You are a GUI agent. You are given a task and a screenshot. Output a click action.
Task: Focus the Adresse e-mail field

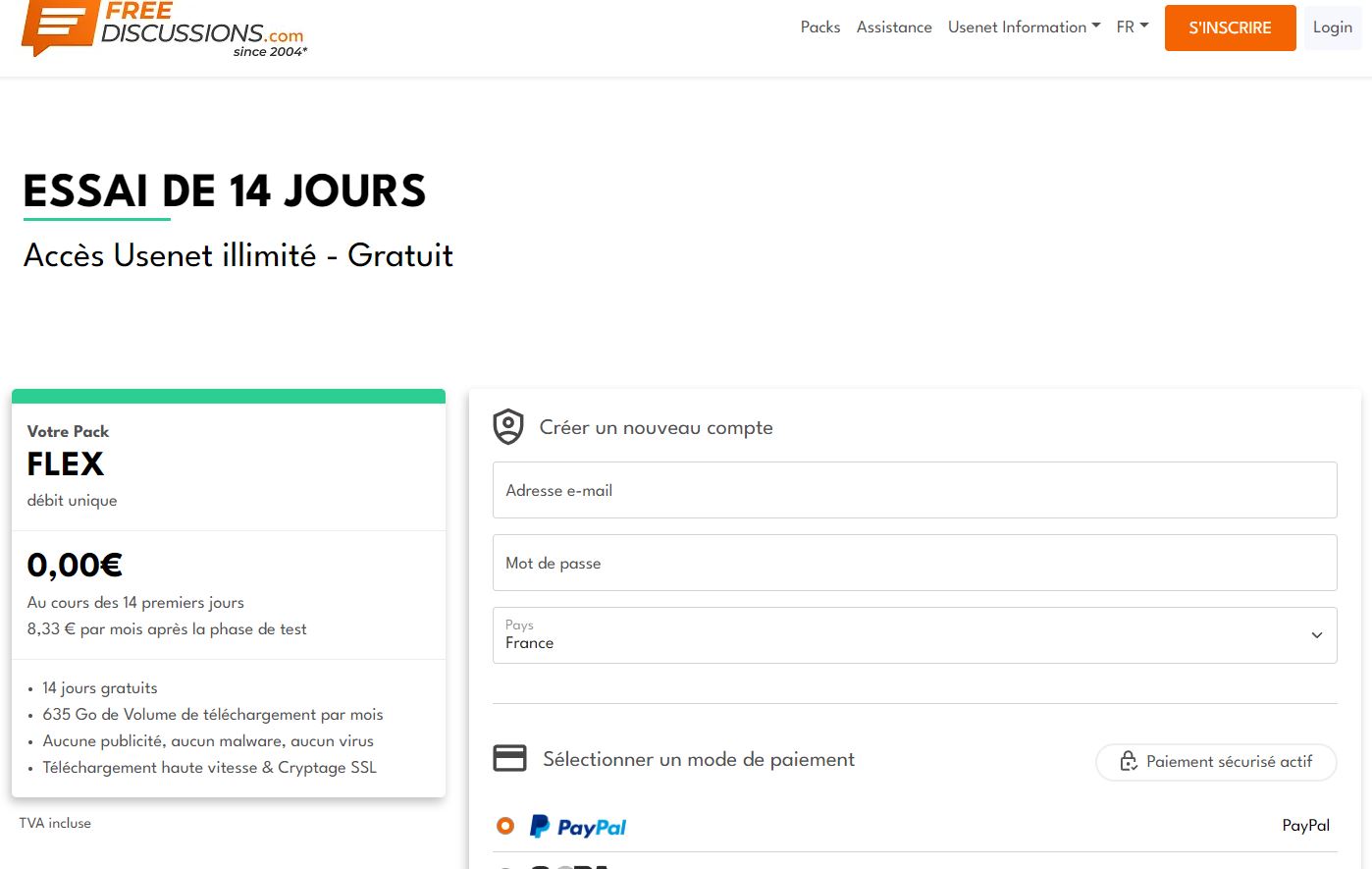[914, 490]
